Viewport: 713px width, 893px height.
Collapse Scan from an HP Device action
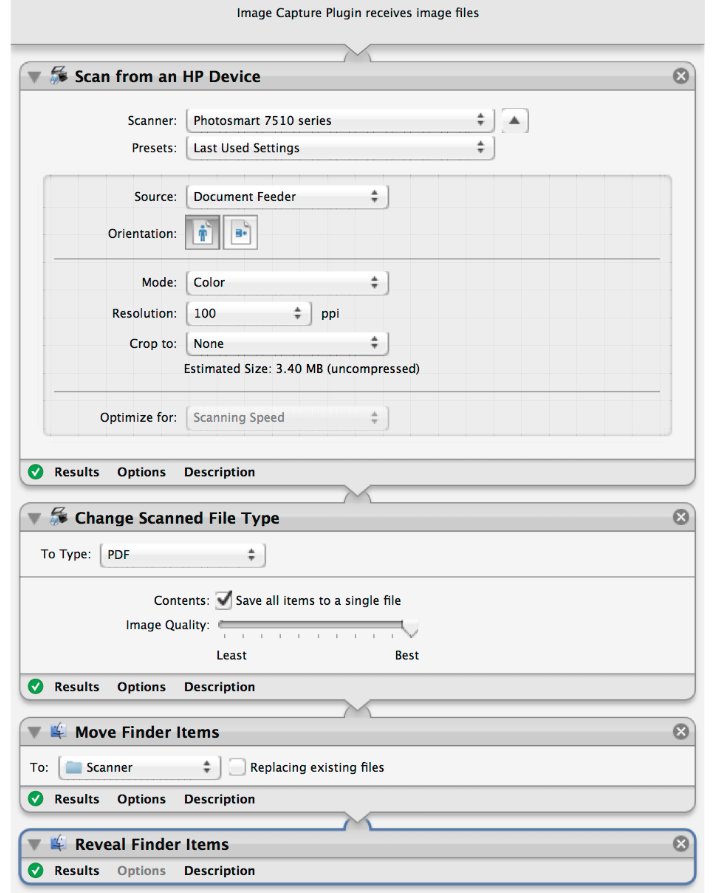[34, 77]
